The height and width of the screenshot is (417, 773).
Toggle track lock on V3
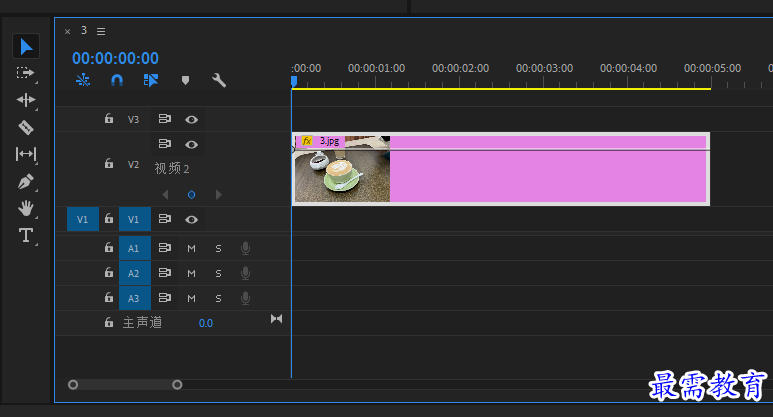(x=109, y=118)
